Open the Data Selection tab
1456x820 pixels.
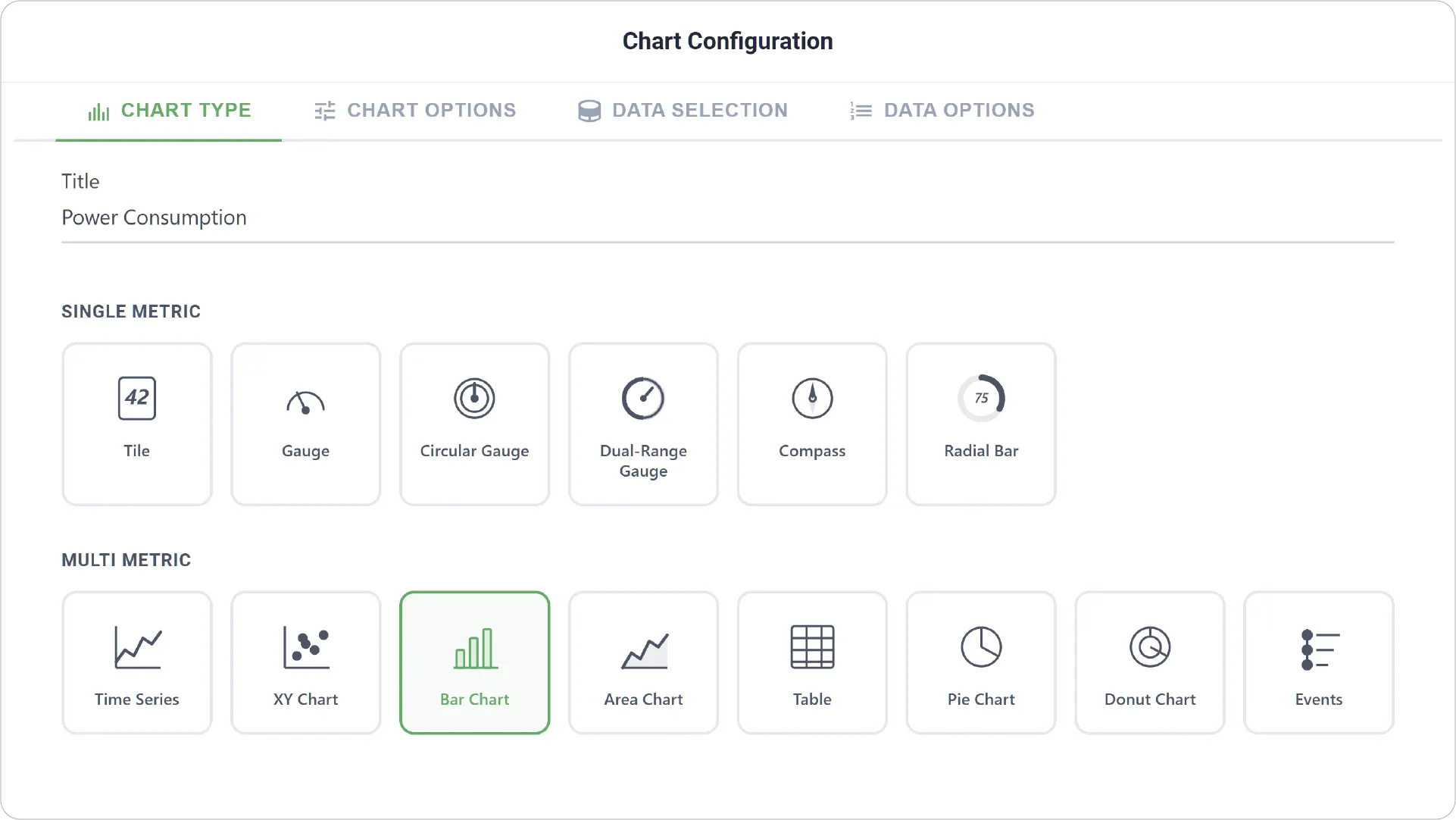pos(683,111)
